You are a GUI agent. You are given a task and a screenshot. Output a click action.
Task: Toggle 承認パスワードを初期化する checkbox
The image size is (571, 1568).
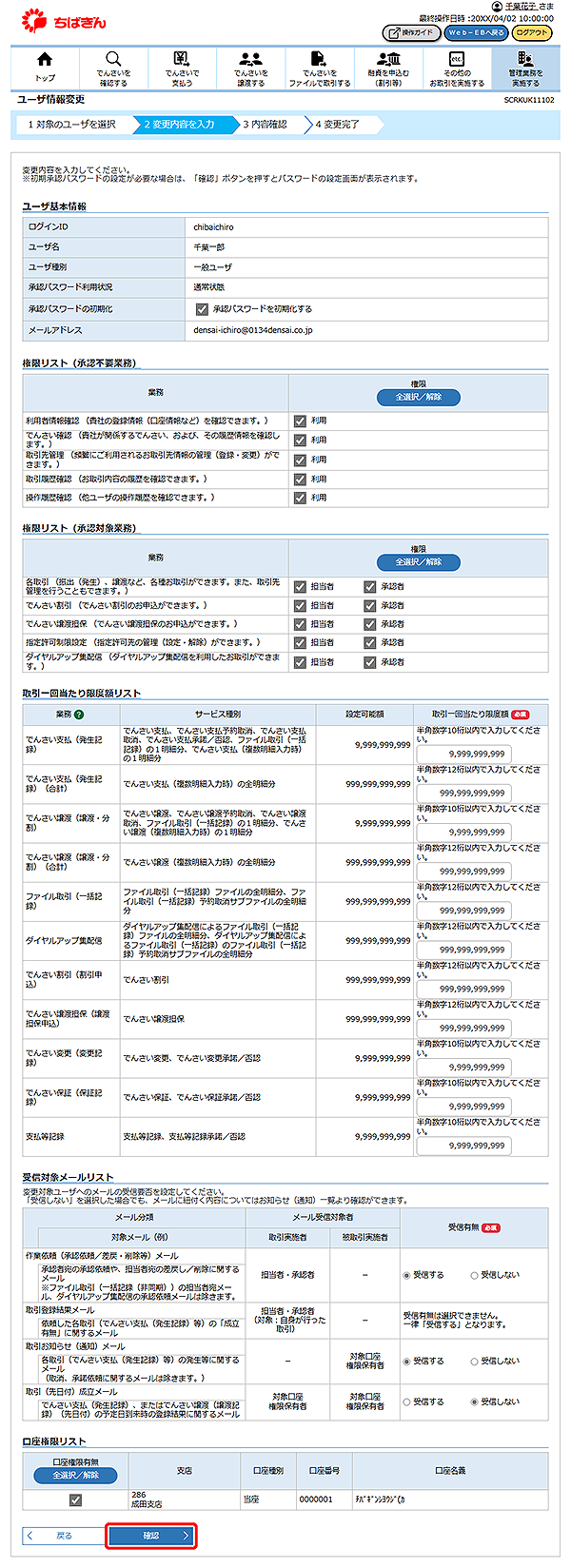point(202,309)
